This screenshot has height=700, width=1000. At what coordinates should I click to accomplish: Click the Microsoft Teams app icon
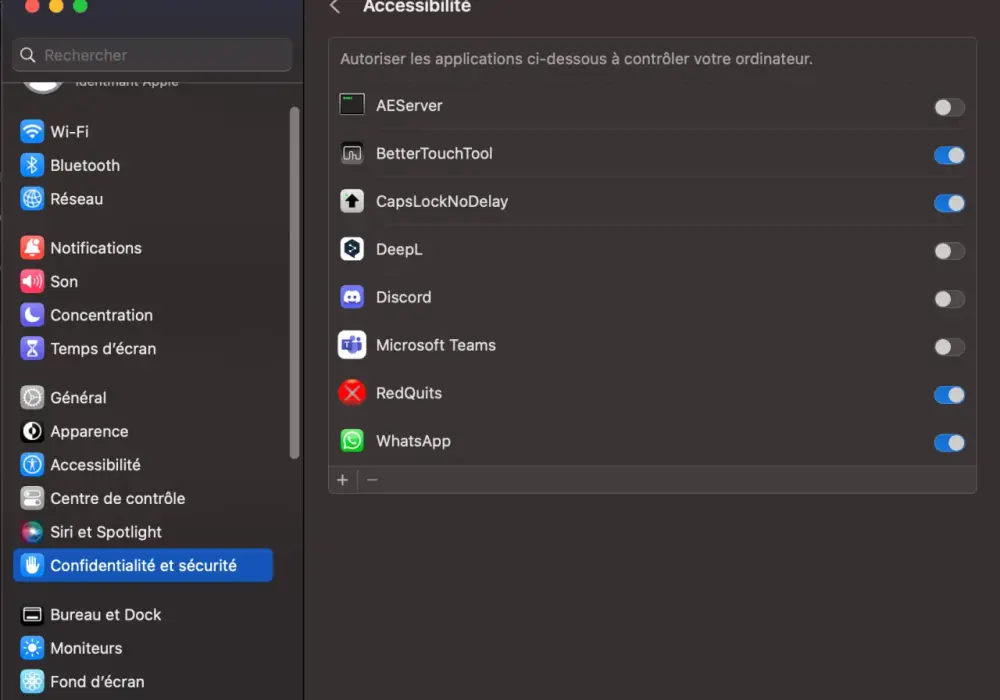tap(351, 345)
